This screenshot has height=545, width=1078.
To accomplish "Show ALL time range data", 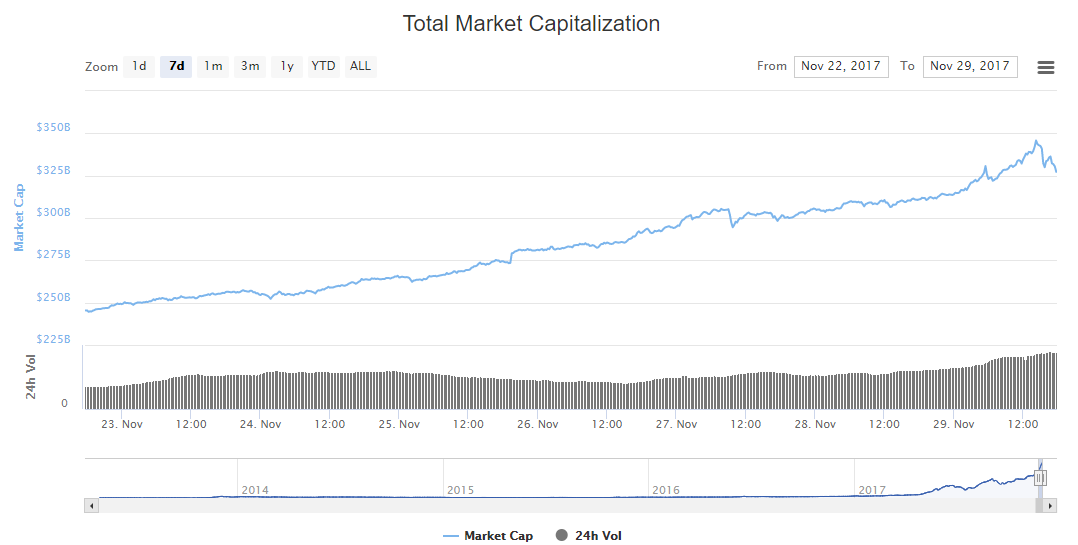I will [x=360, y=67].
